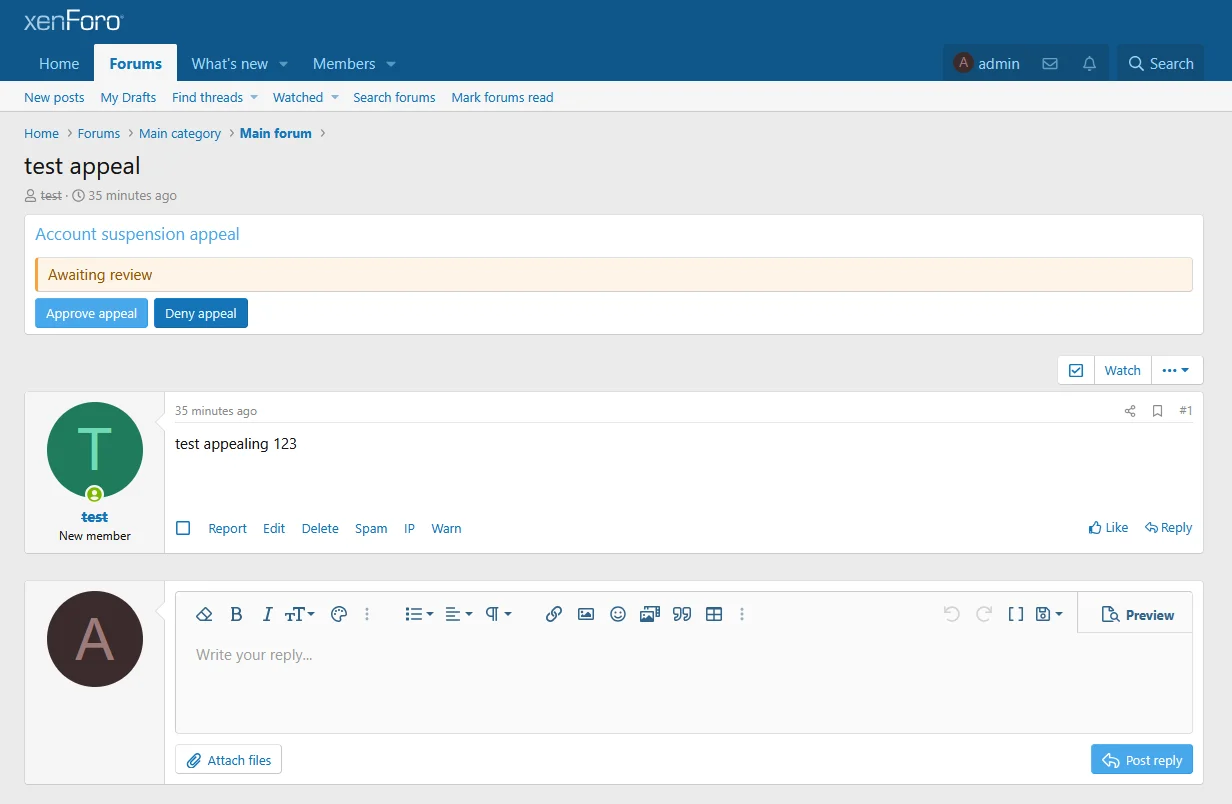Open the more insert options after the table icon
Image resolution: width=1232 pixels, height=804 pixels.
point(742,614)
